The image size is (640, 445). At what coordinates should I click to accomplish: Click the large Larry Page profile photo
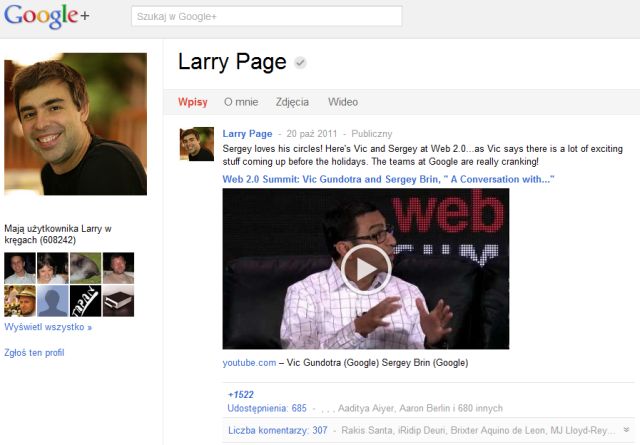click(x=76, y=124)
